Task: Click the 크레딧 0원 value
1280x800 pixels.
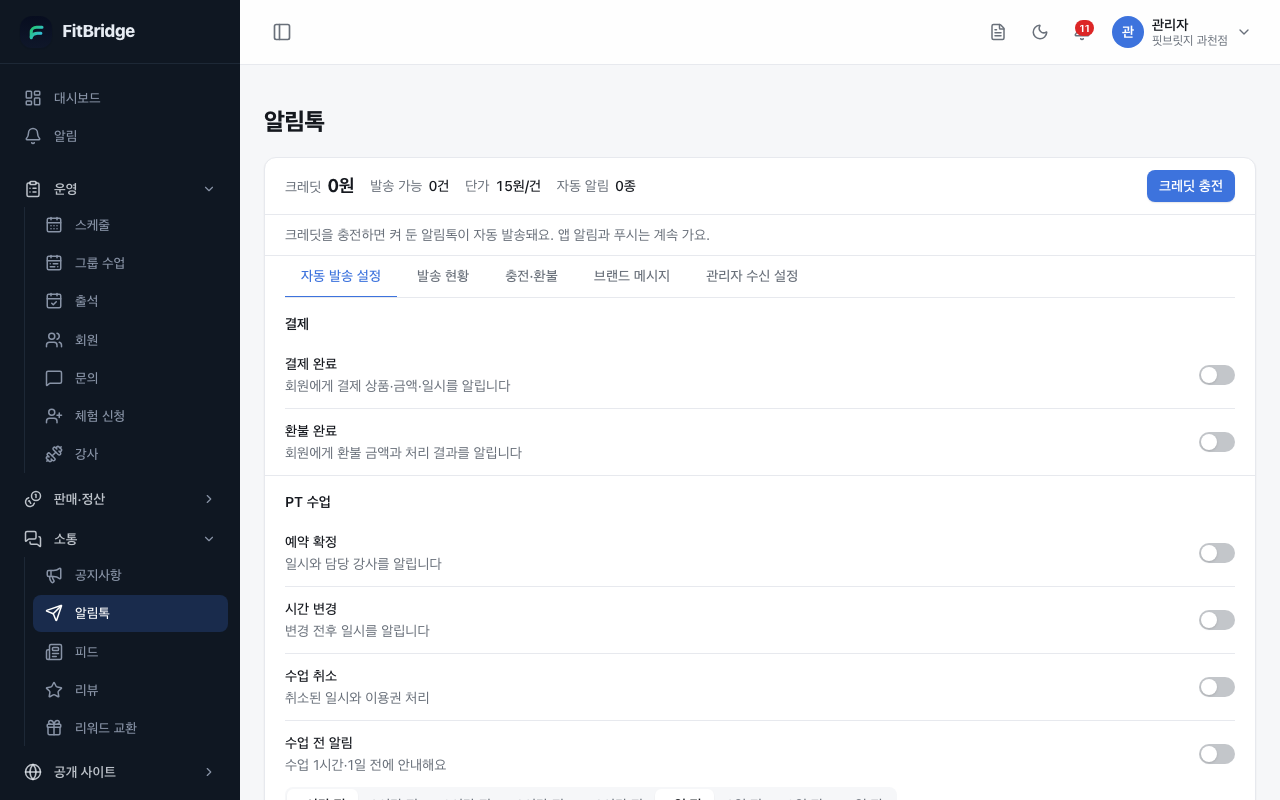Action: click(341, 186)
